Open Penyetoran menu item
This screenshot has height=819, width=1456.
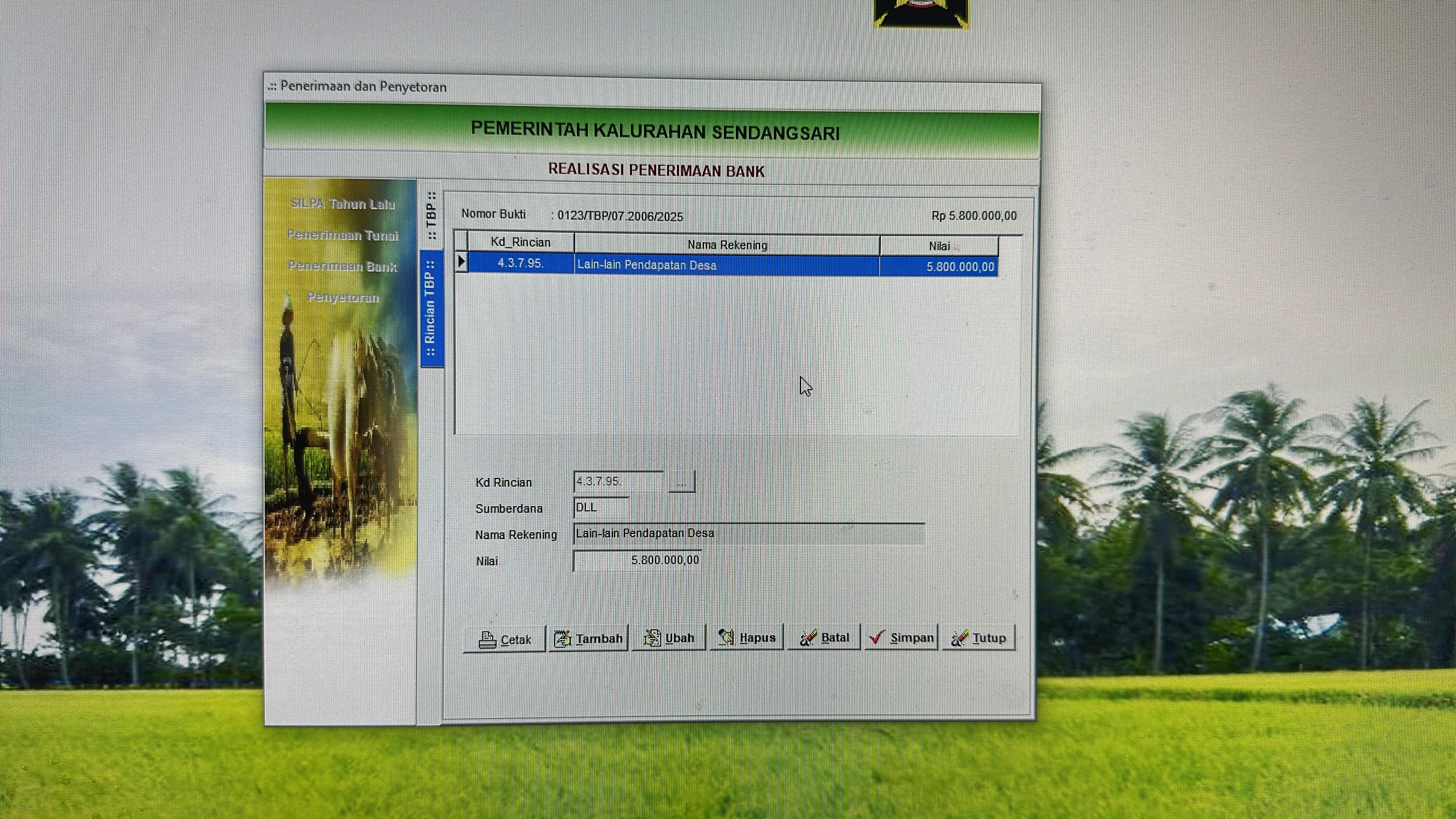343,297
